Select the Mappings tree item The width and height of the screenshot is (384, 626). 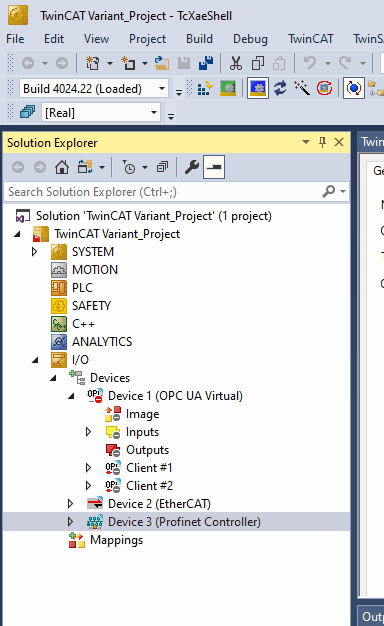(116, 540)
